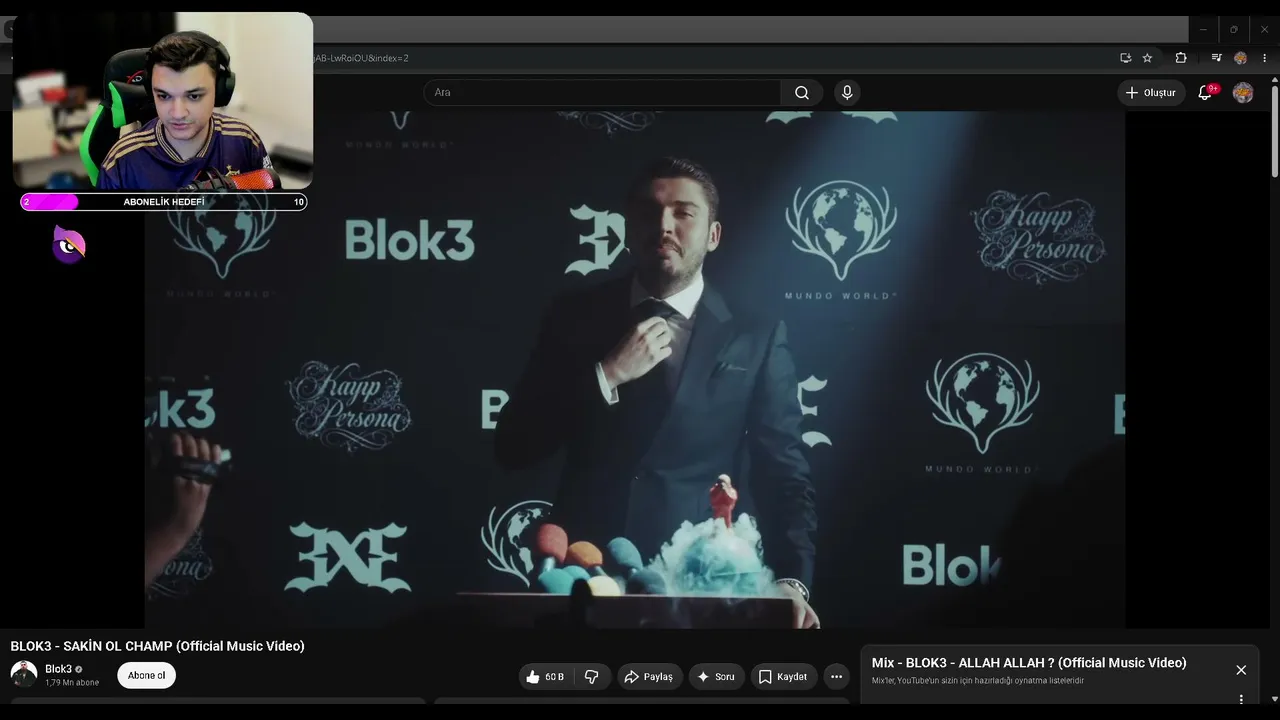Click the purple bird overlay icon
The image size is (1280, 720).
69,245
